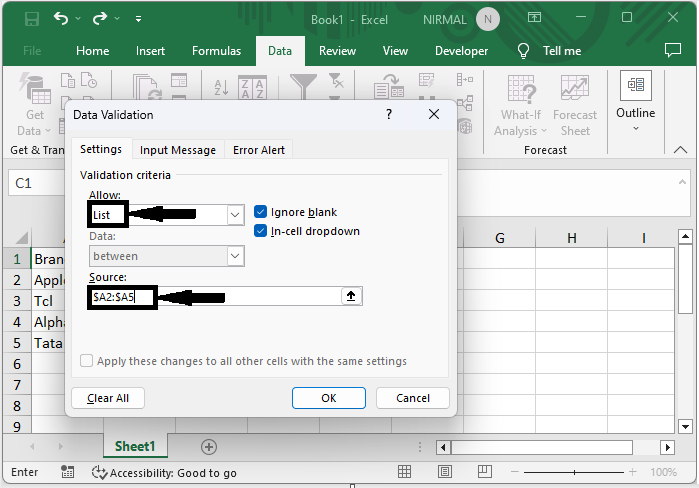Viewport: 699px width, 488px height.
Task: Open the Review ribbon tab
Action: click(x=337, y=51)
